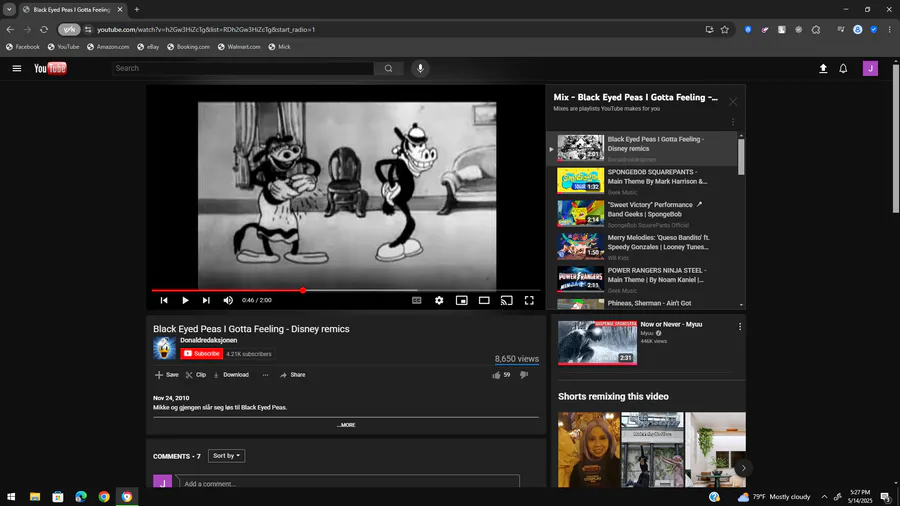Screen dimensions: 900x506
Task: Play Merry Melodies 'Queso Bandito' from playlist
Action: pyautogui.click(x=642, y=246)
